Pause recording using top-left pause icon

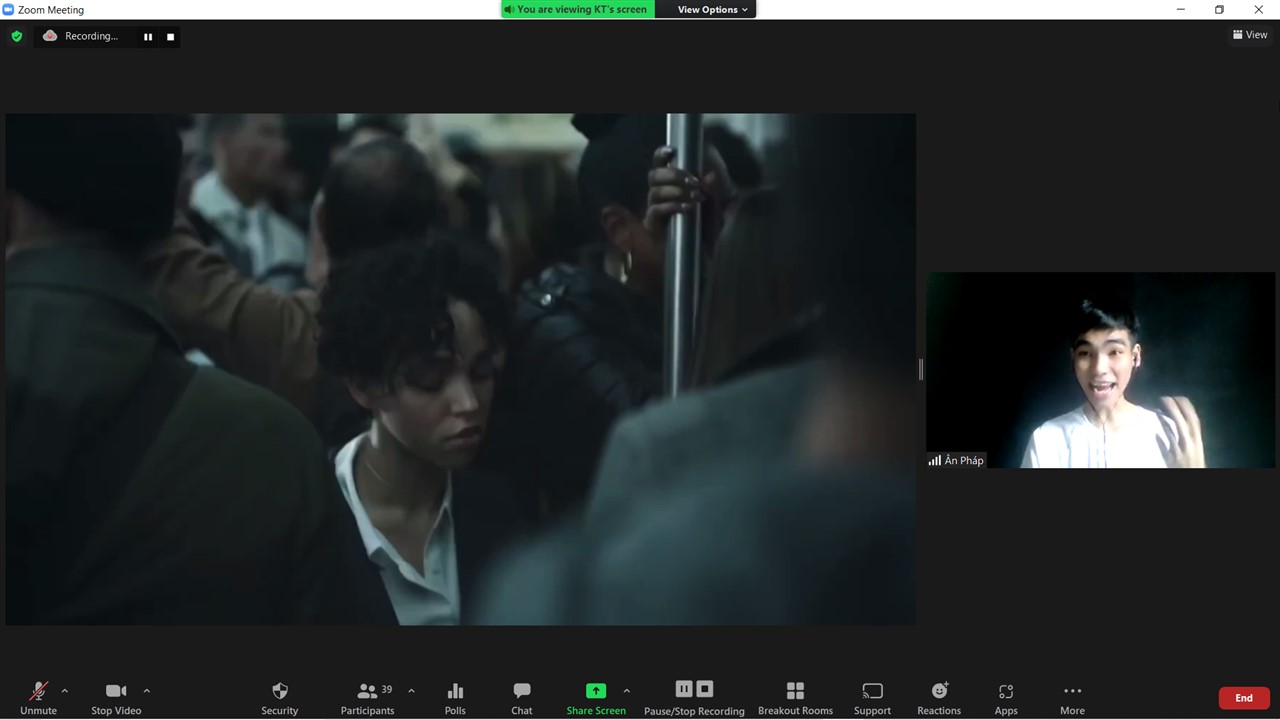148,37
